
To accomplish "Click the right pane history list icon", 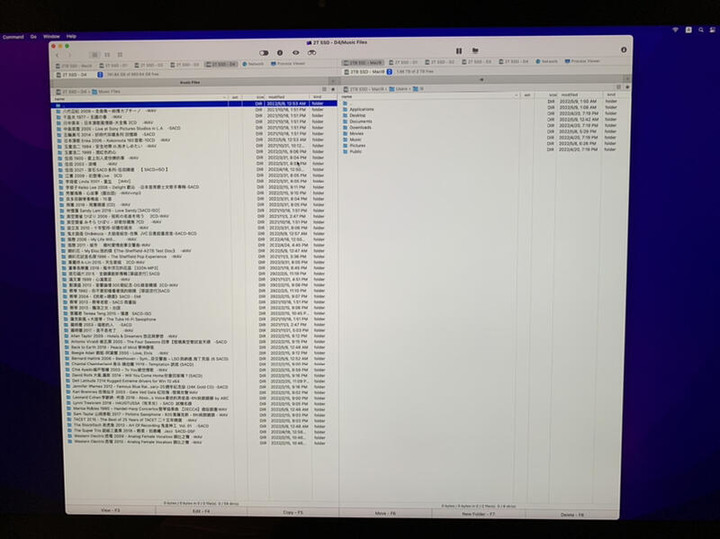I will point(619,87).
